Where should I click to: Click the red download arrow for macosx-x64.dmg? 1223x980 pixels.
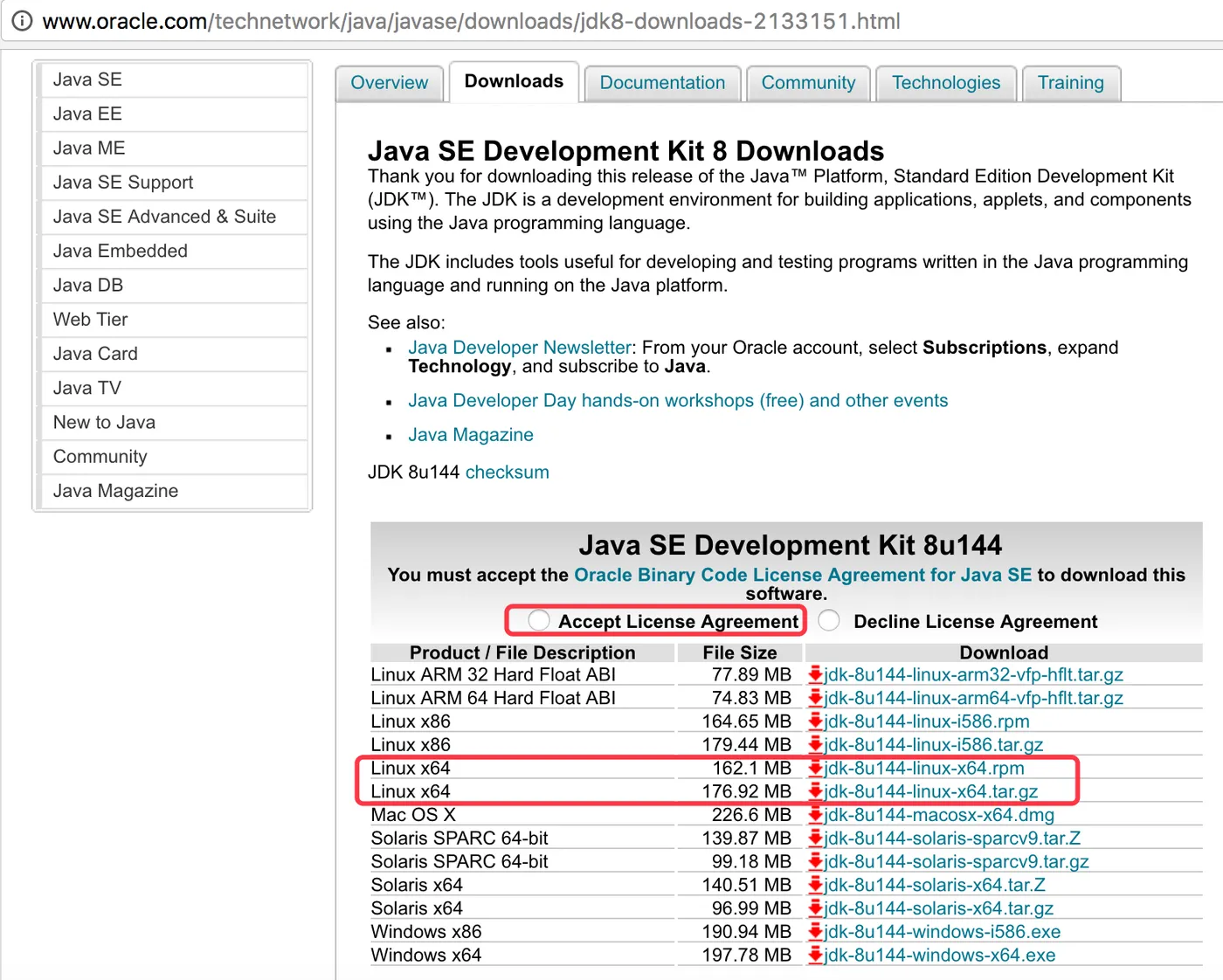click(816, 815)
